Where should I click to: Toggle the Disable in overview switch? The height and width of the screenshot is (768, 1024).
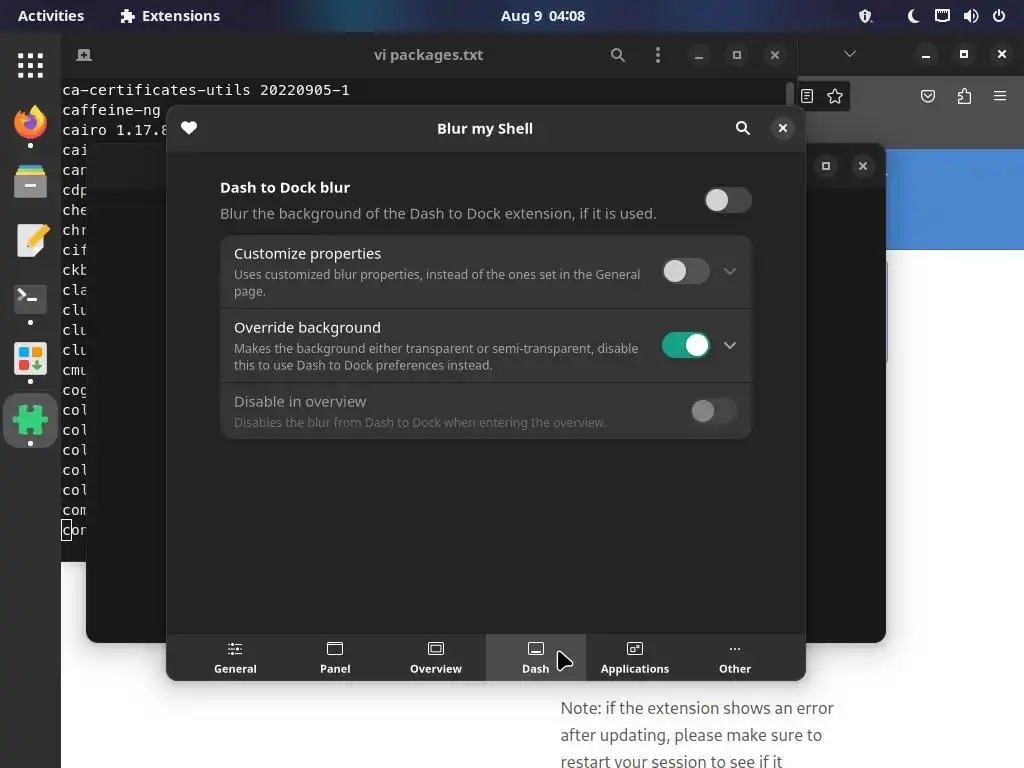pos(714,411)
